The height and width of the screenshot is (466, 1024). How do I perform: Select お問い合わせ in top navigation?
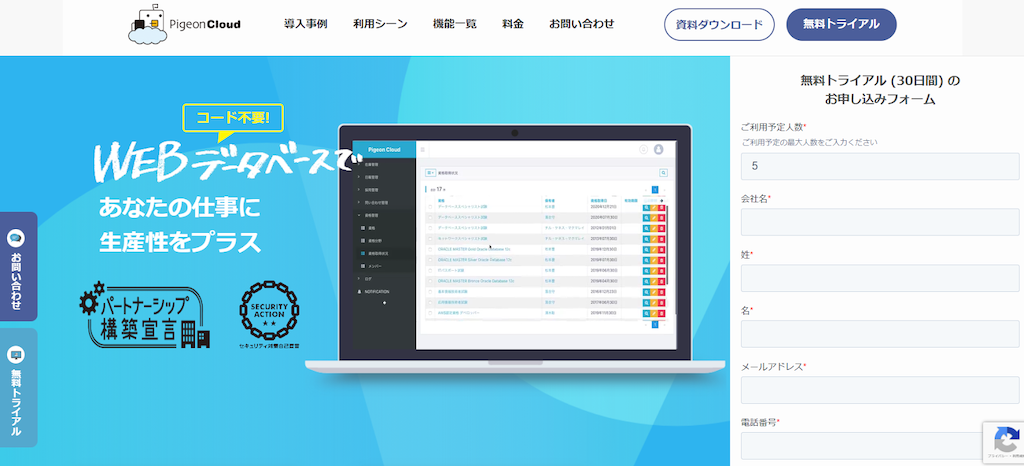[581, 24]
